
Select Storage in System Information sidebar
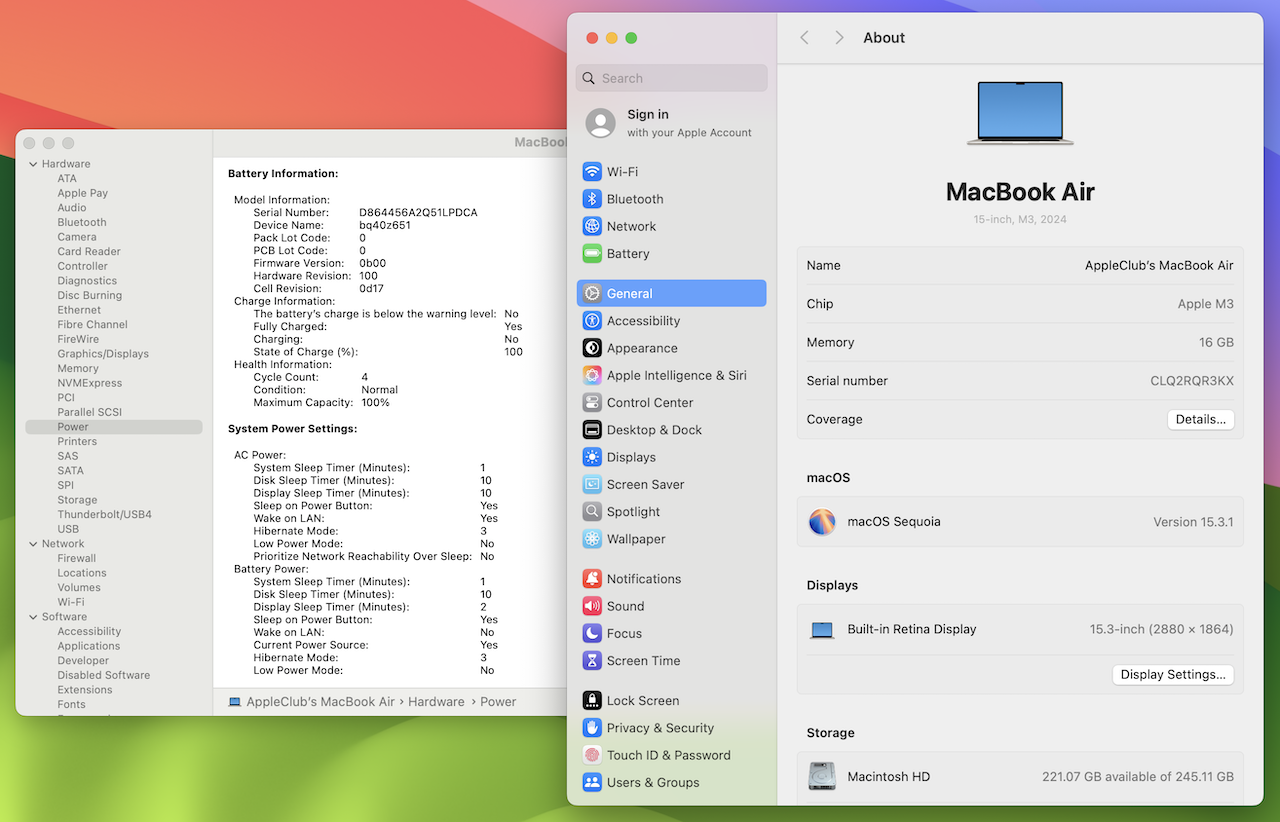coord(77,500)
